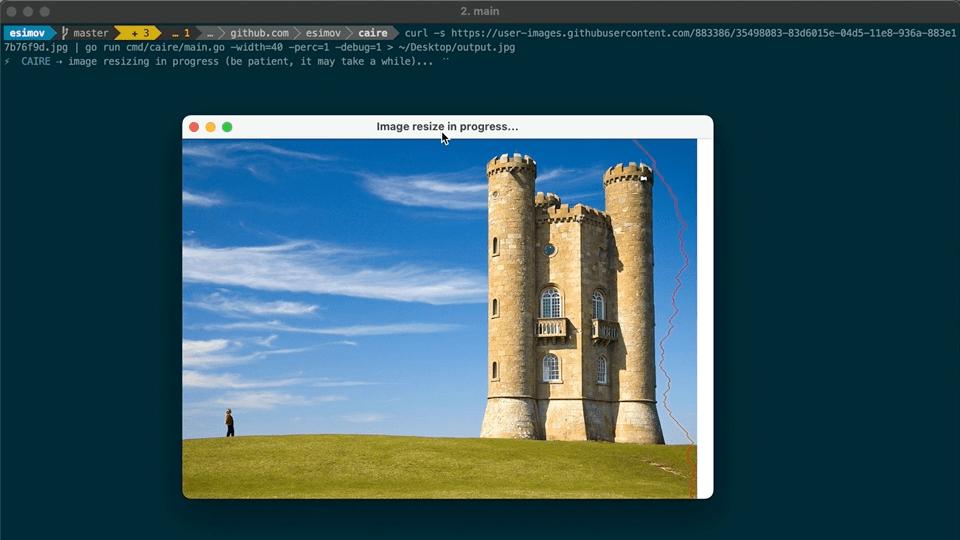Click the bold caire directory segment
Viewport: 960px width, 540px height.
pos(372,33)
